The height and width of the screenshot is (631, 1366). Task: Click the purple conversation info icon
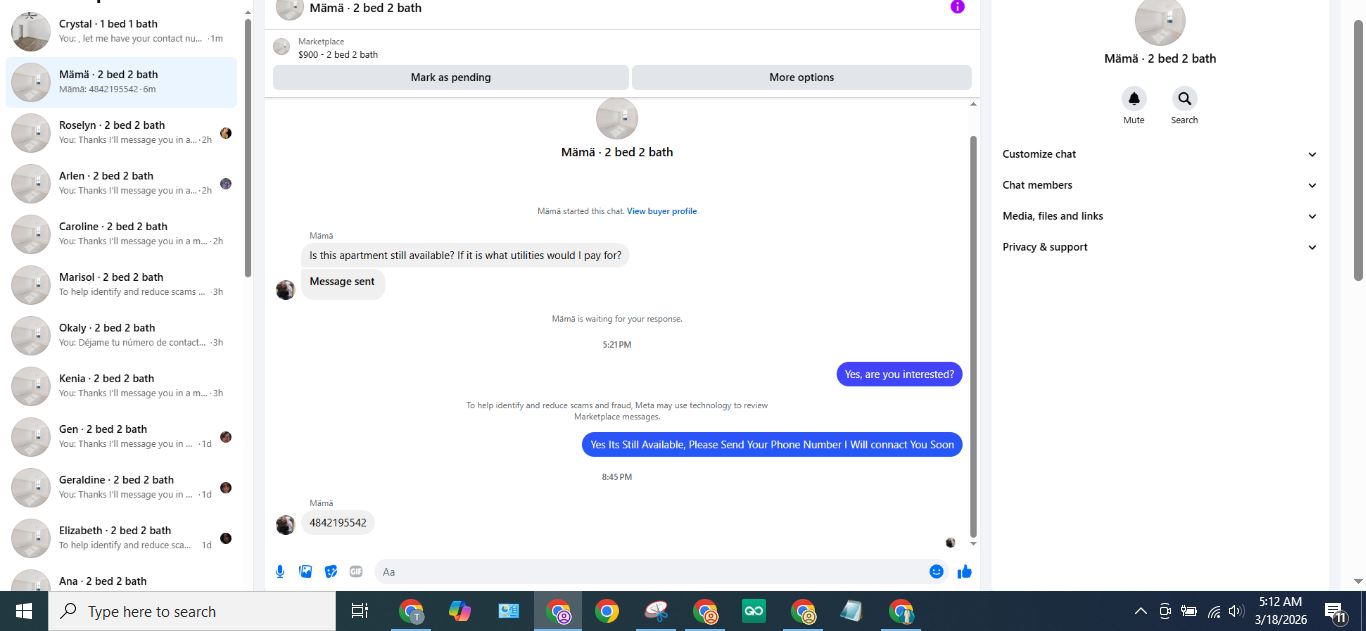957,7
